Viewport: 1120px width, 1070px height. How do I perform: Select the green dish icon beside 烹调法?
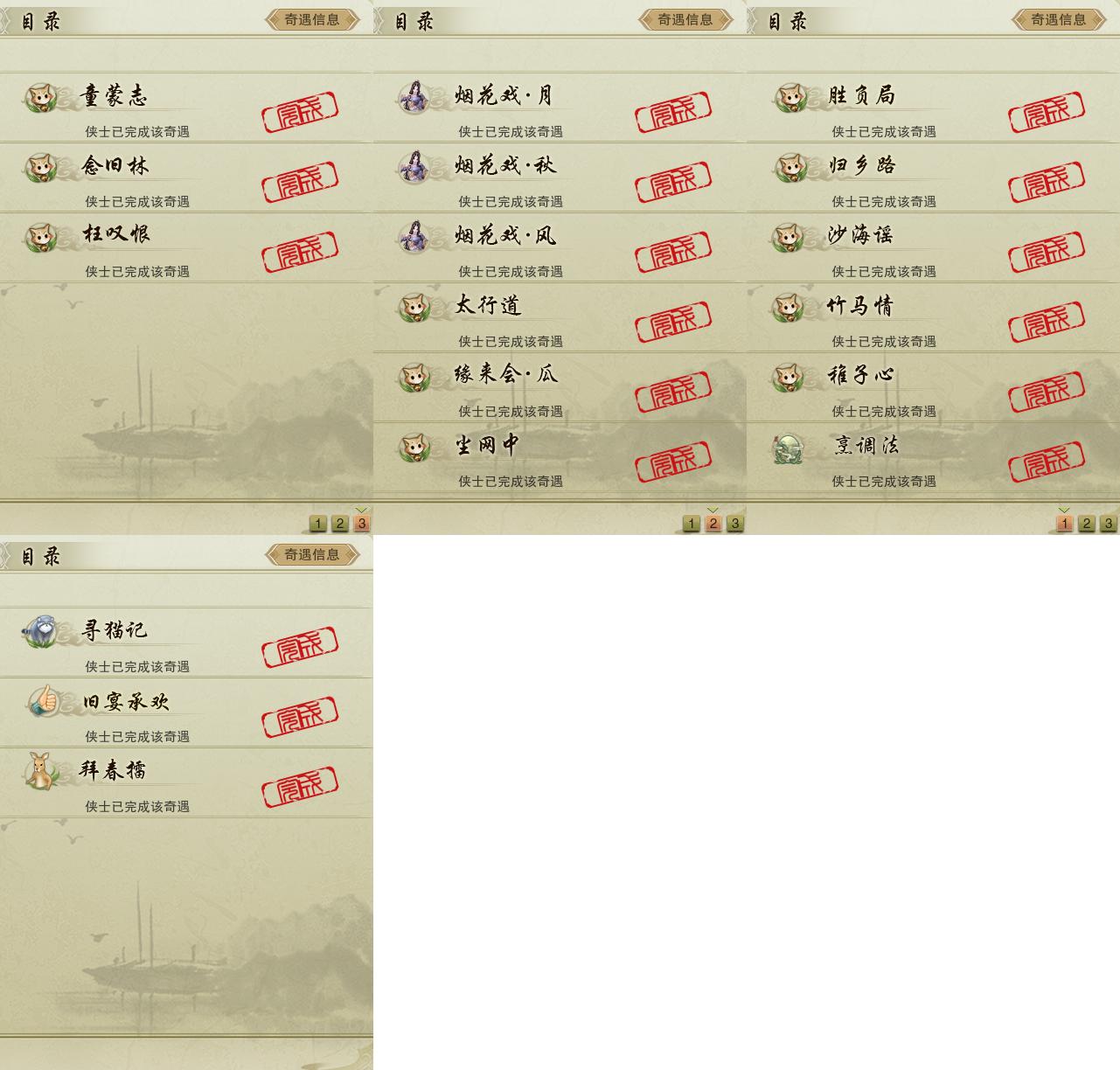pyautogui.click(x=790, y=448)
